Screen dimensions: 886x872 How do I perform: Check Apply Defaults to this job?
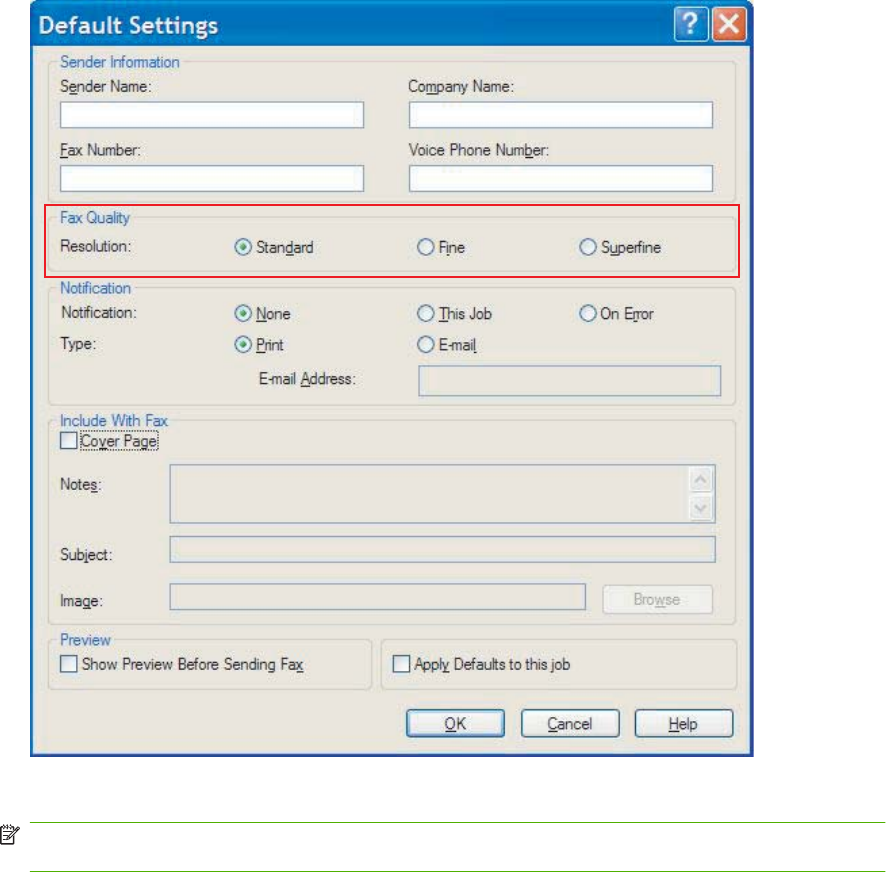[401, 664]
